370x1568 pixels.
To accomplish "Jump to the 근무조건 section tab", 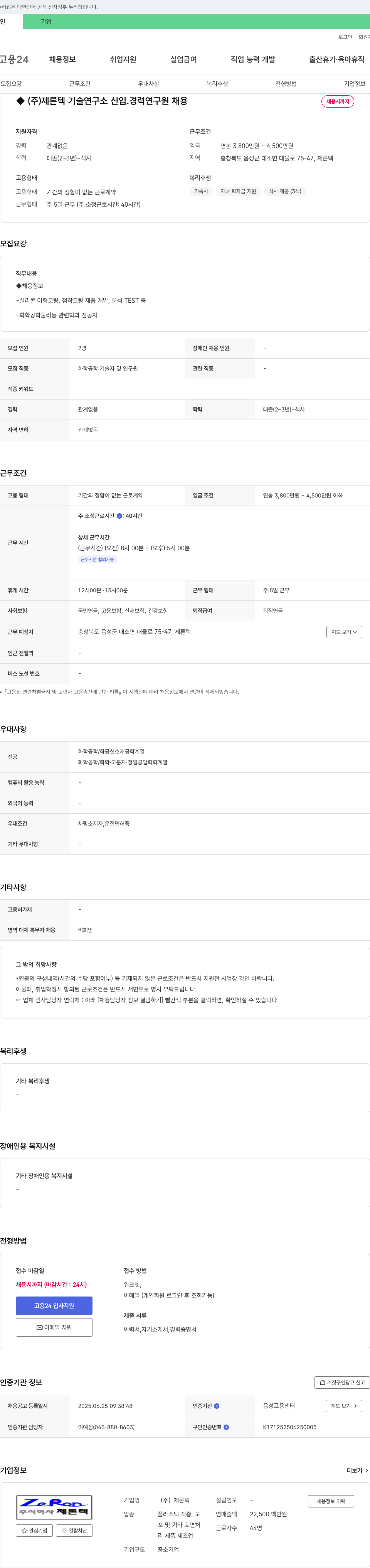I will (80, 83).
